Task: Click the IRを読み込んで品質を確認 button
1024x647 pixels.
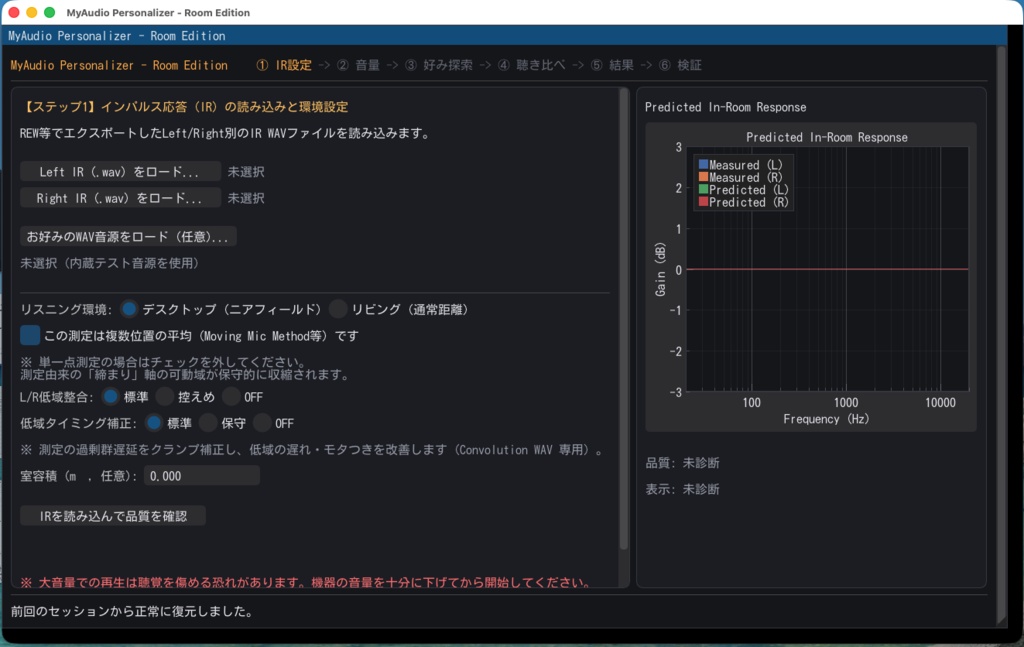Action: click(x=113, y=516)
